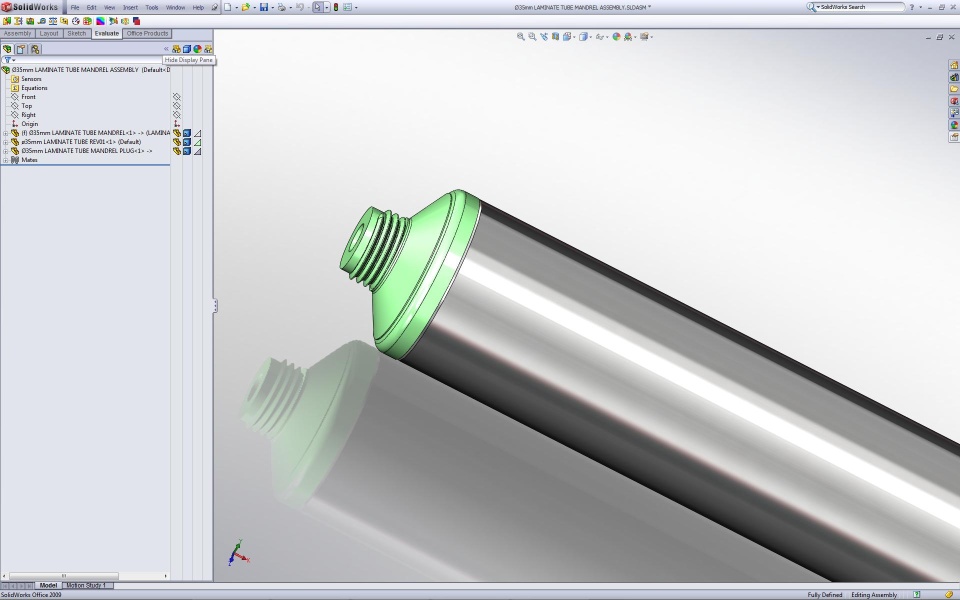Click the red overlapping squares Evaluate toolbar icon

coord(136,21)
